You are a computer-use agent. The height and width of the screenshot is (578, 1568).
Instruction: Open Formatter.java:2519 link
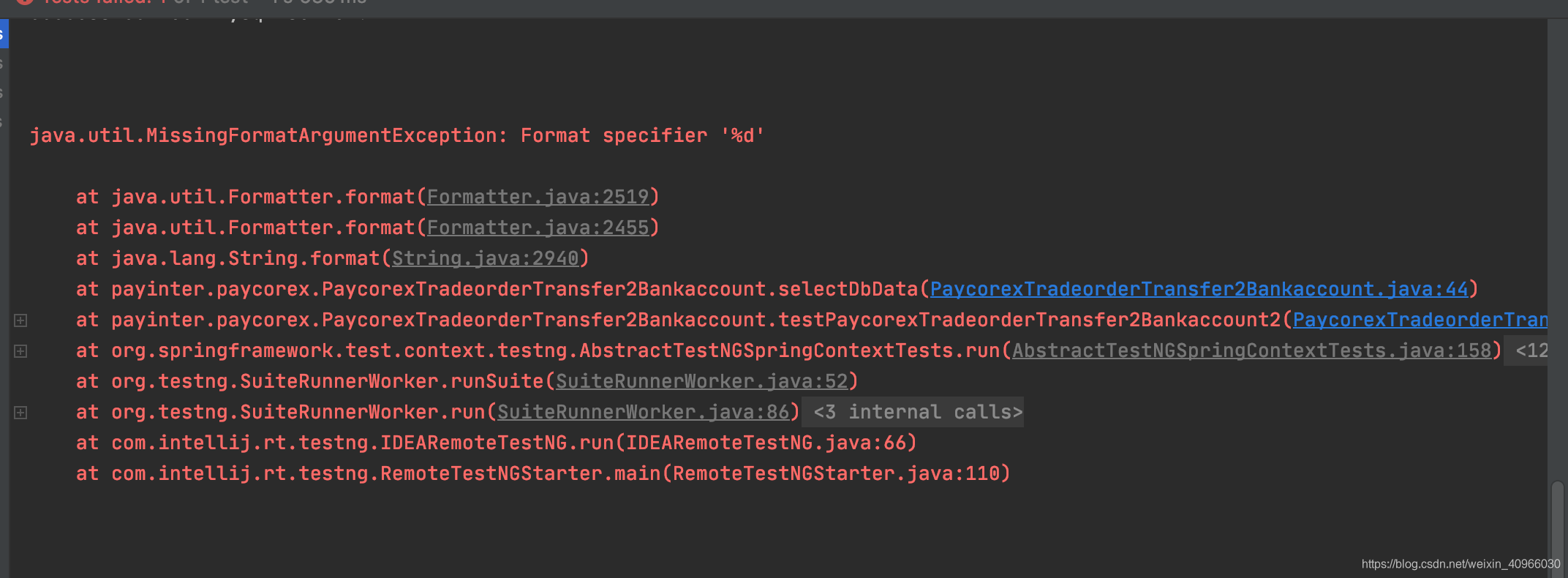pyautogui.click(x=538, y=197)
